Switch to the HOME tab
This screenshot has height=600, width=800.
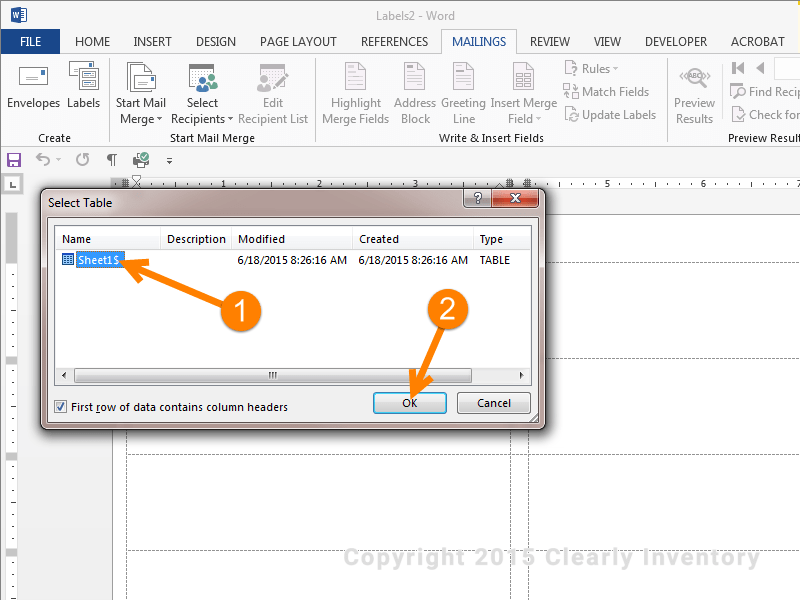point(92,42)
